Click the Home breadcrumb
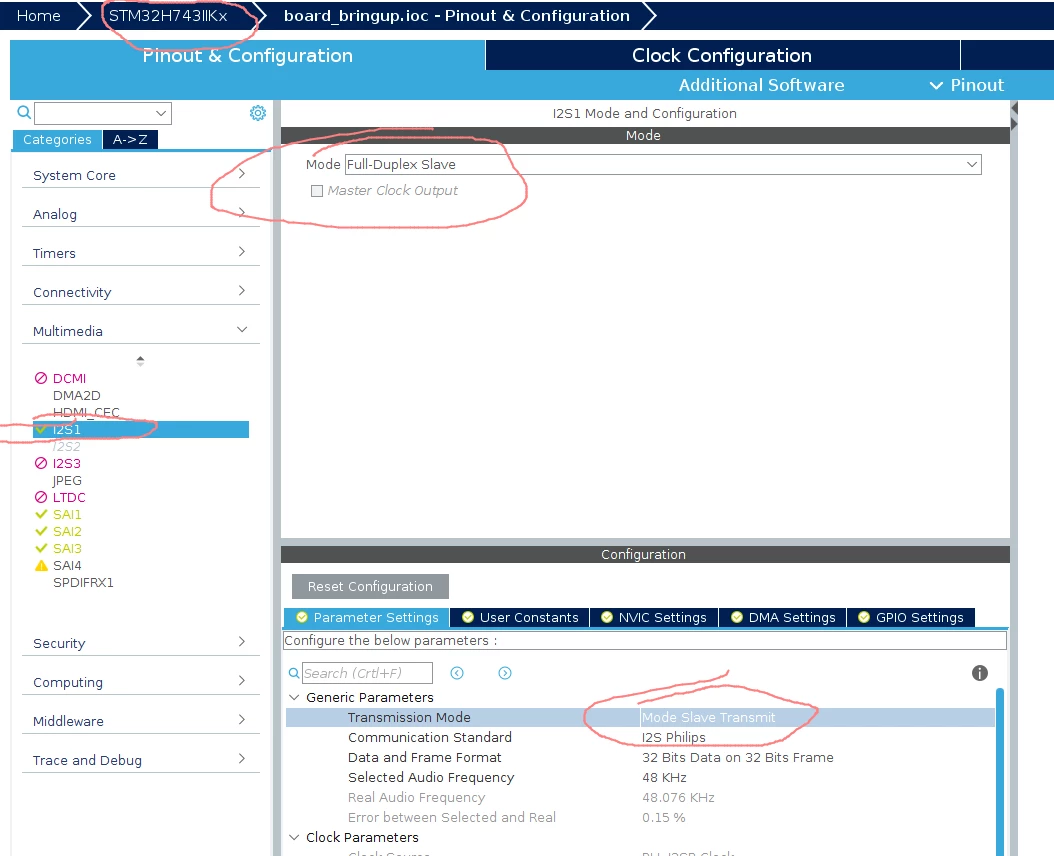The height and width of the screenshot is (856, 1054). [x=38, y=15]
